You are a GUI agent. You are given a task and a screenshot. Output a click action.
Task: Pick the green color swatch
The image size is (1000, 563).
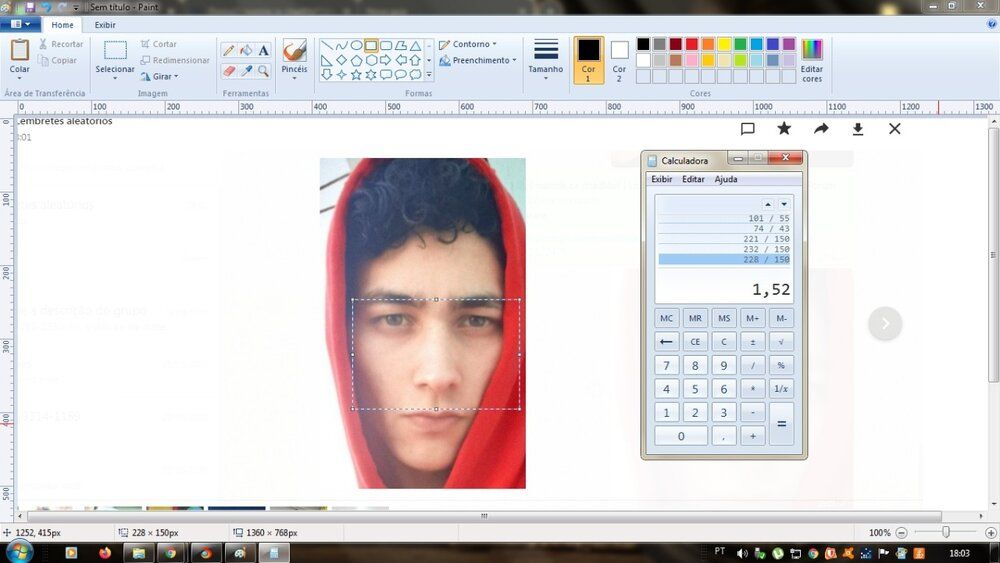(x=740, y=44)
